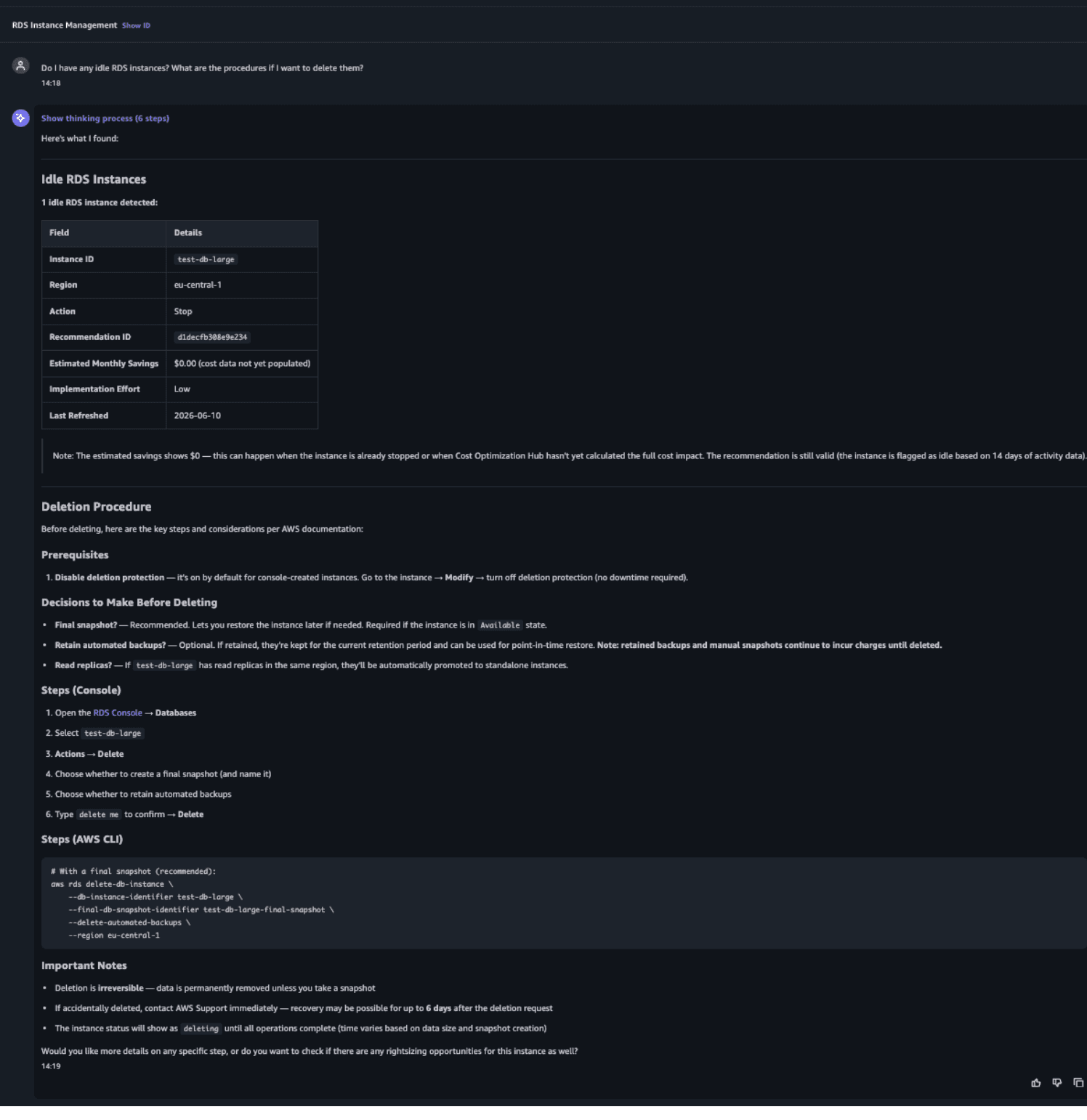Image resolution: width=1087 pixels, height=1120 pixels.
Task: Click the Disable deletion protection step
Action: (371, 577)
